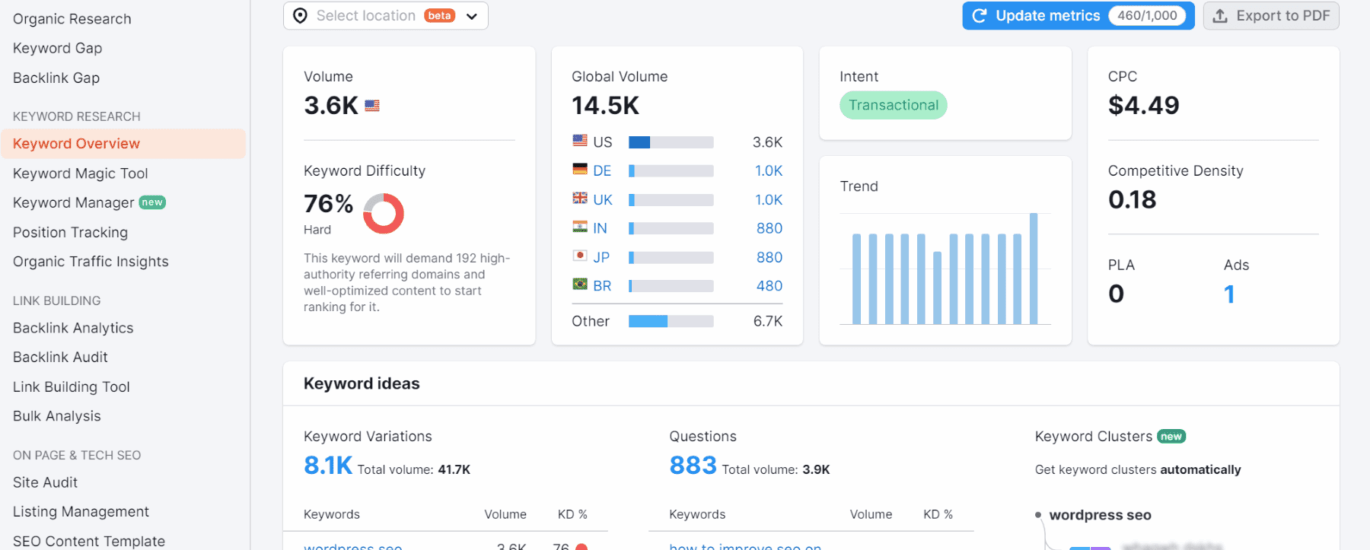Open Keyword Magic Tool
Image resolution: width=1370 pixels, height=550 pixels.
[80, 174]
